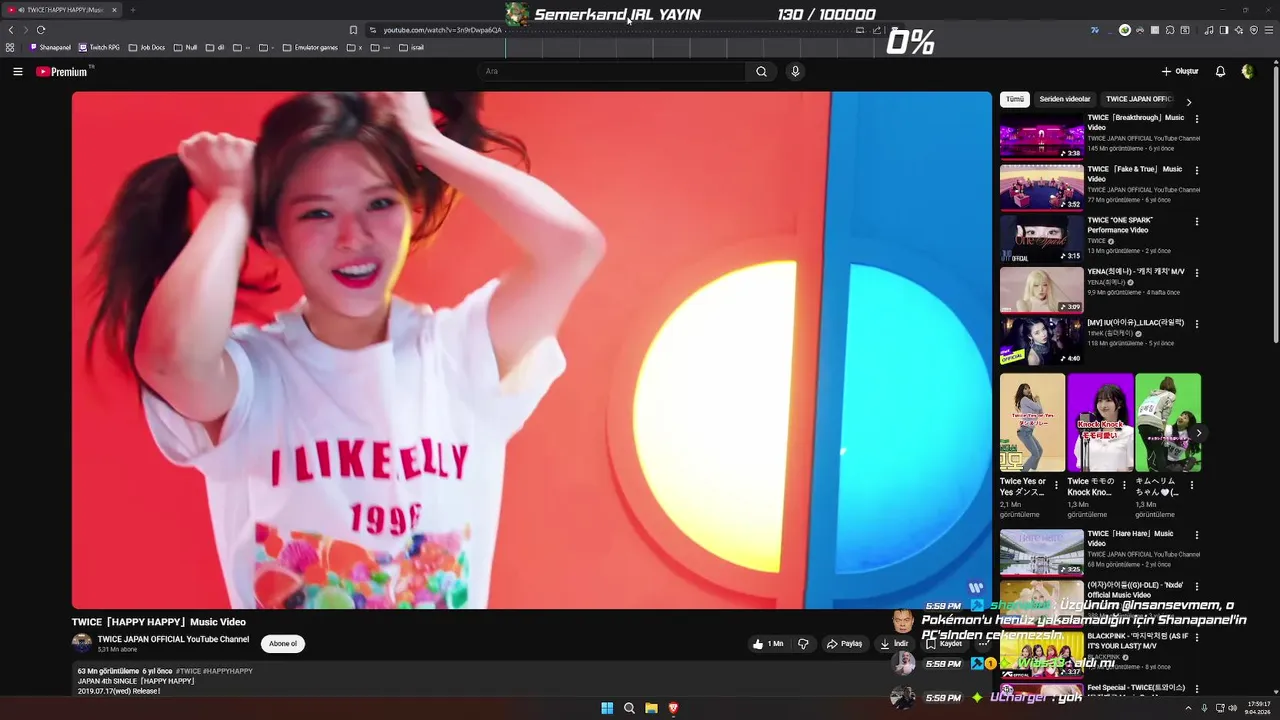Subscribe with the Abone ol button
This screenshot has height=720, width=1280.
coord(283,644)
